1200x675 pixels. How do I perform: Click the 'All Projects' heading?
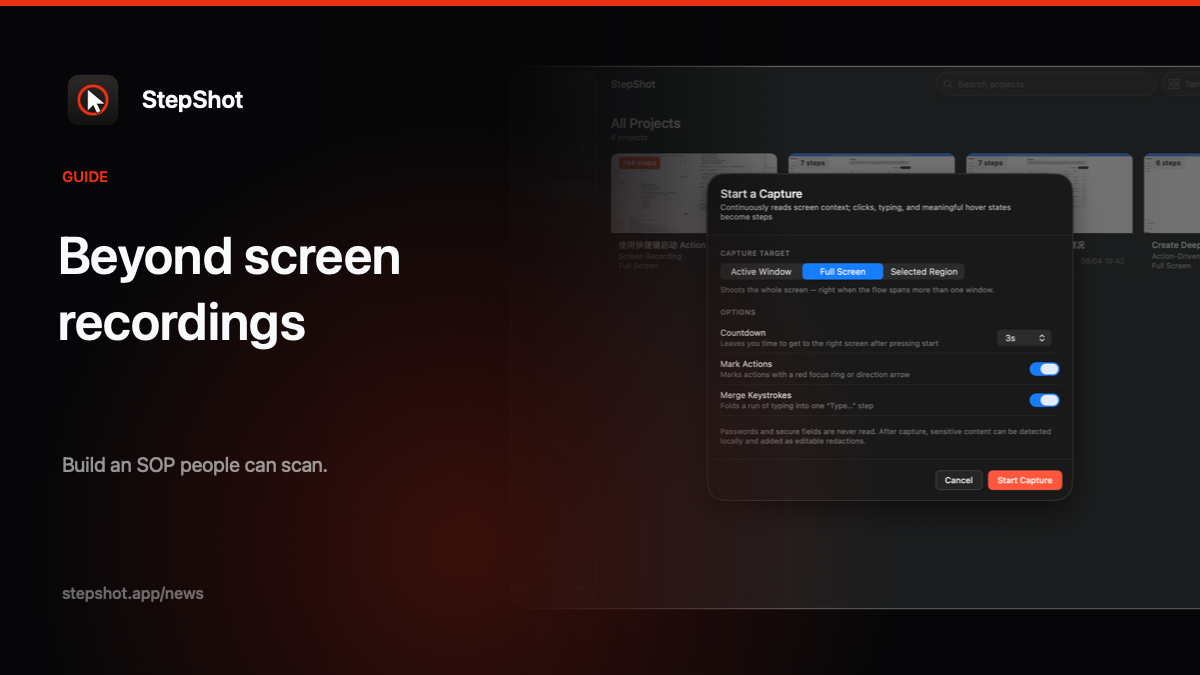[646, 123]
